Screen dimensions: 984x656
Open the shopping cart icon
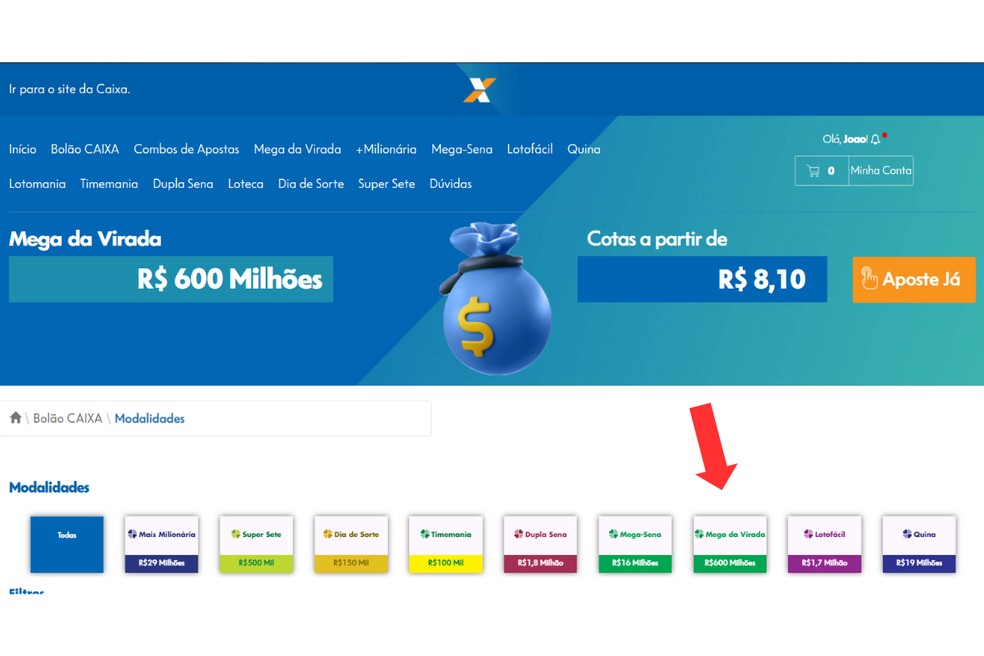pos(813,171)
